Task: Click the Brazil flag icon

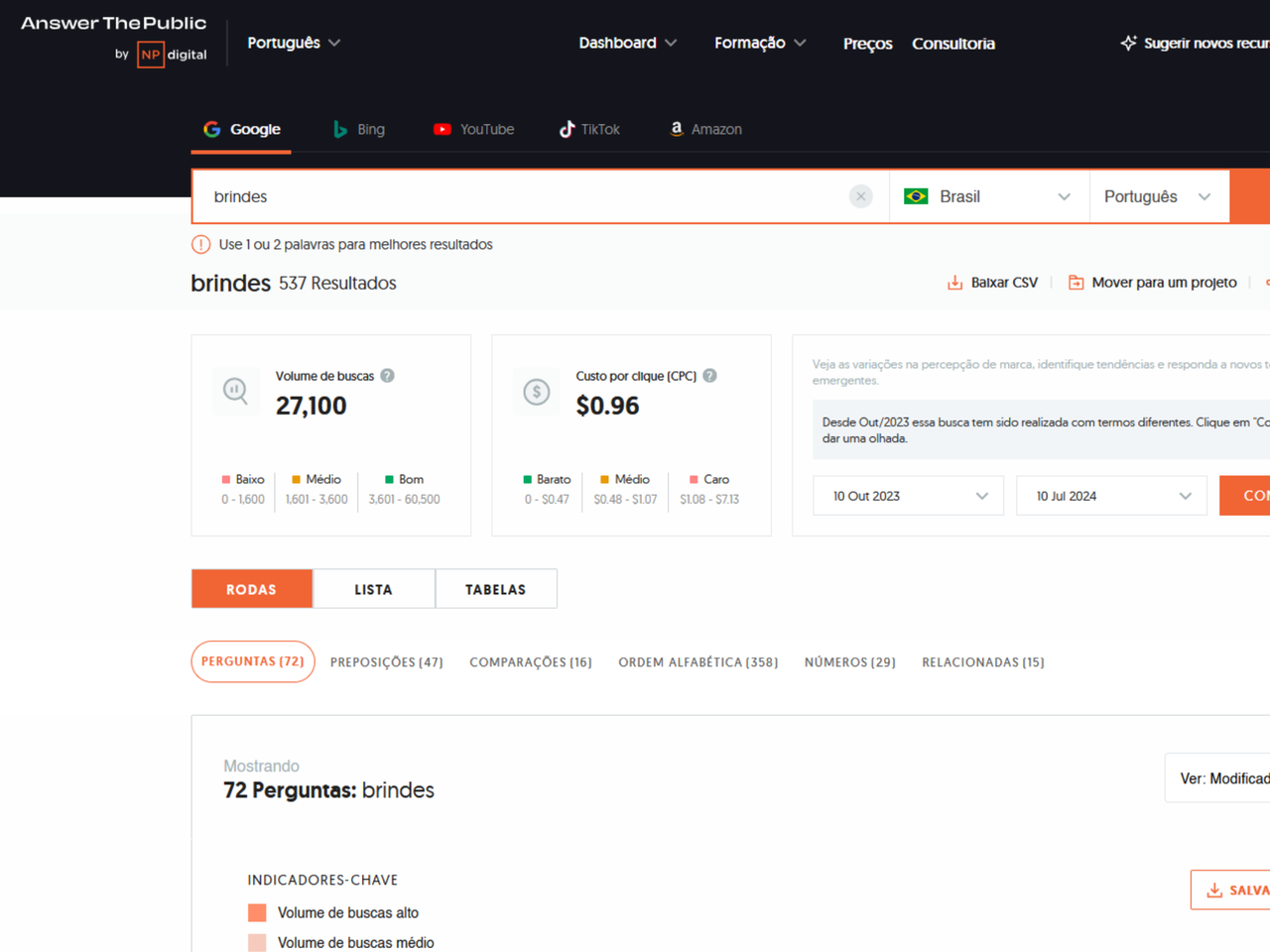Action: [916, 196]
